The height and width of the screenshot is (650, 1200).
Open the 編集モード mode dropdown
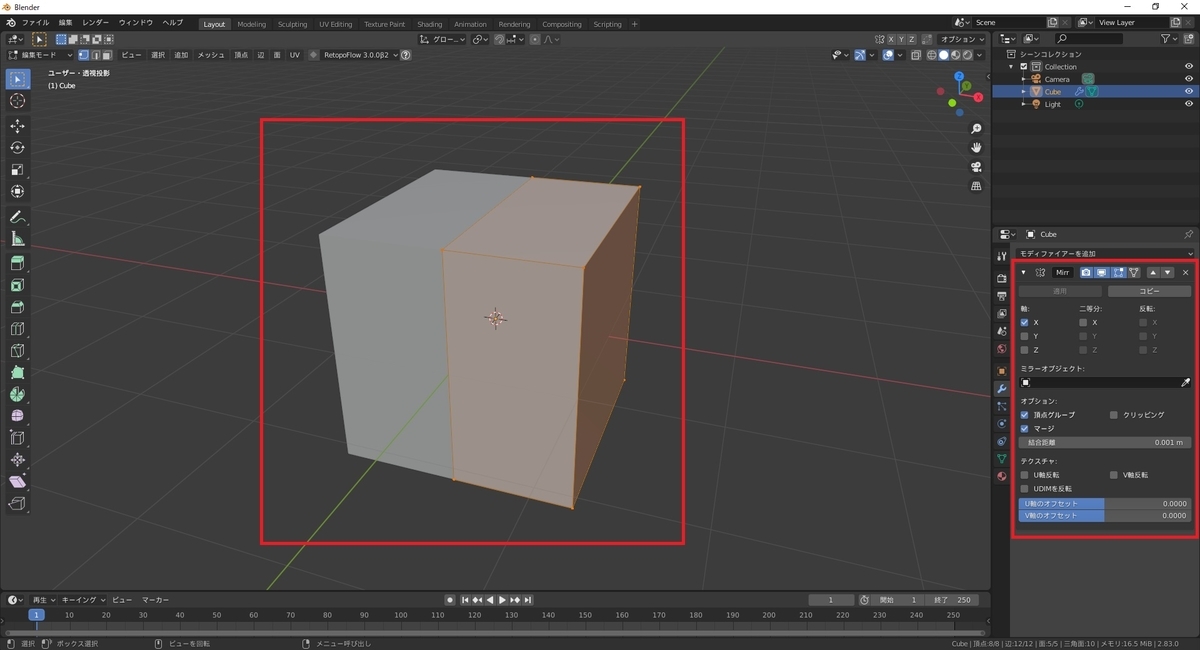pos(40,55)
